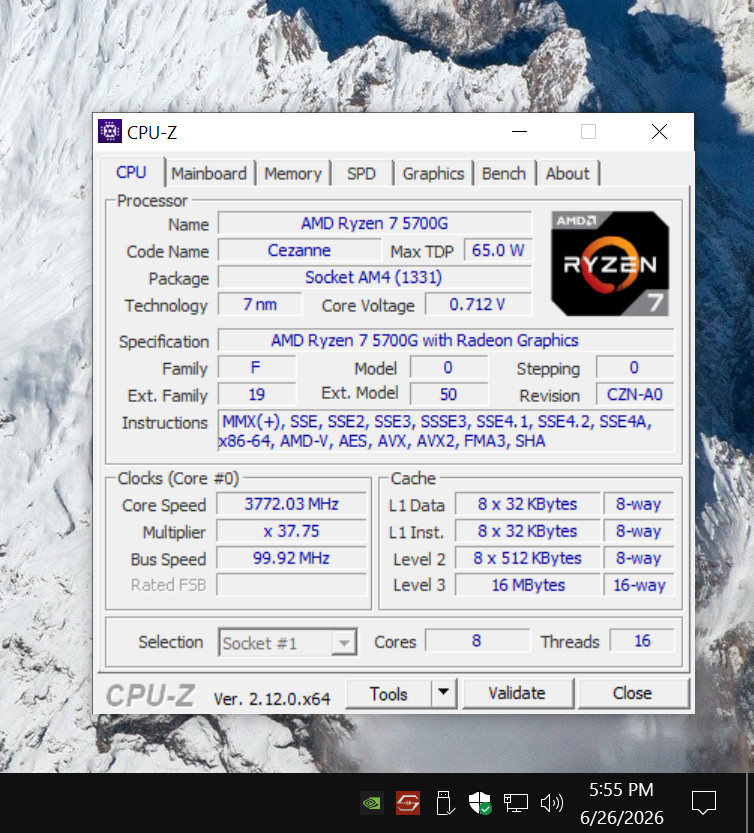Click the L1 Inst. value 8 x 32 KBytes

[x=528, y=531]
